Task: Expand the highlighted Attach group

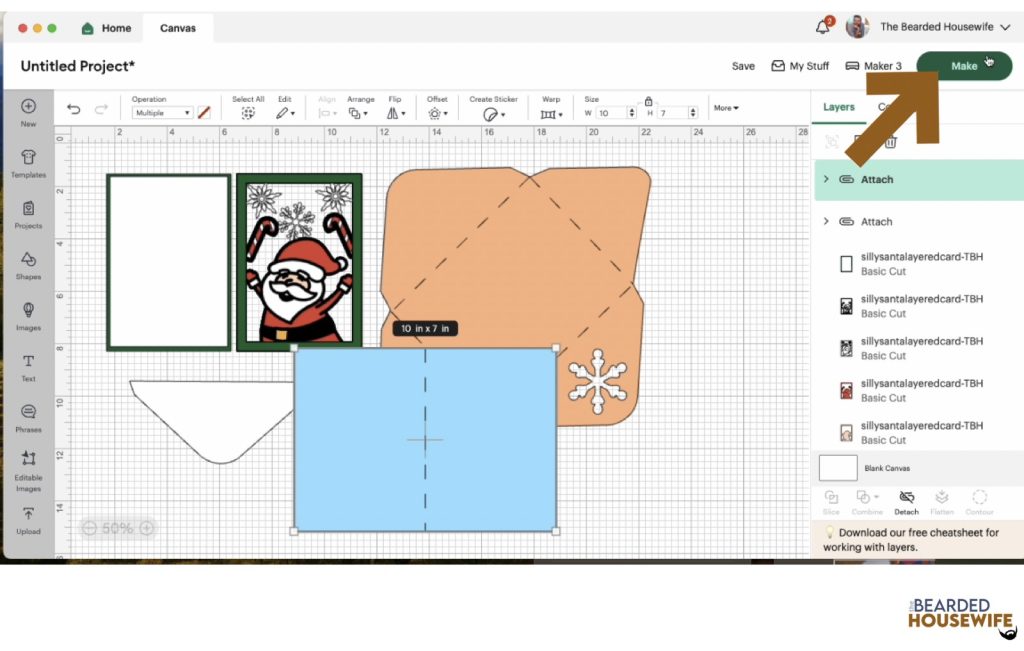Action: [x=826, y=179]
